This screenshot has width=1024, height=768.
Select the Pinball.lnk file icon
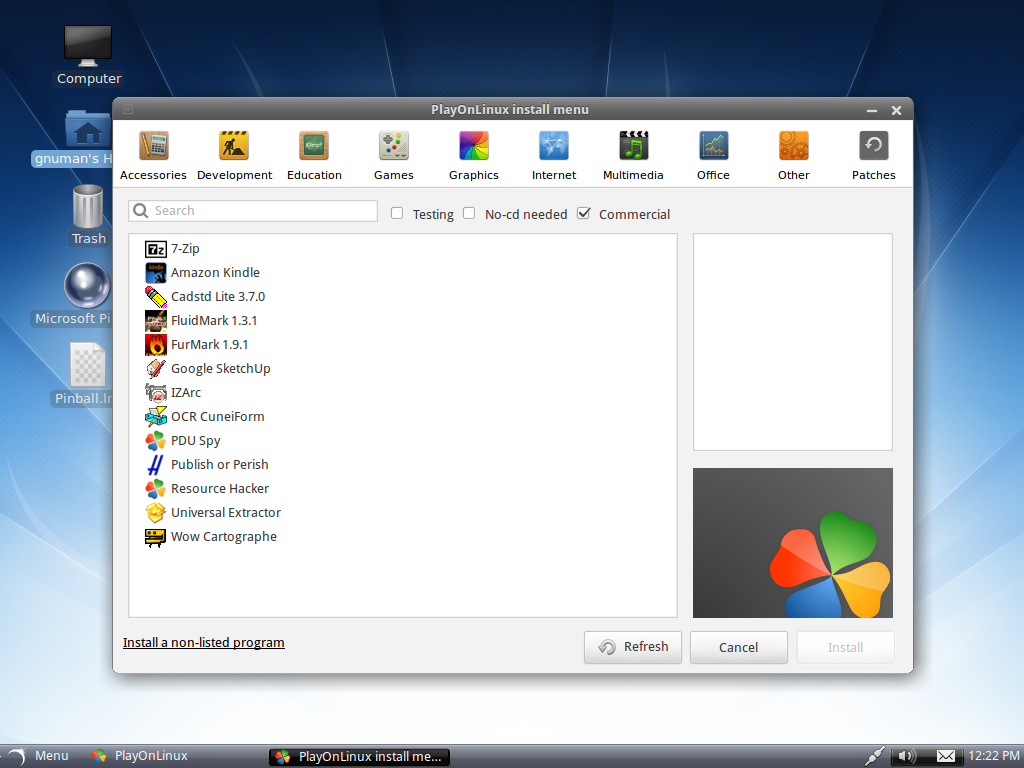(x=88, y=364)
